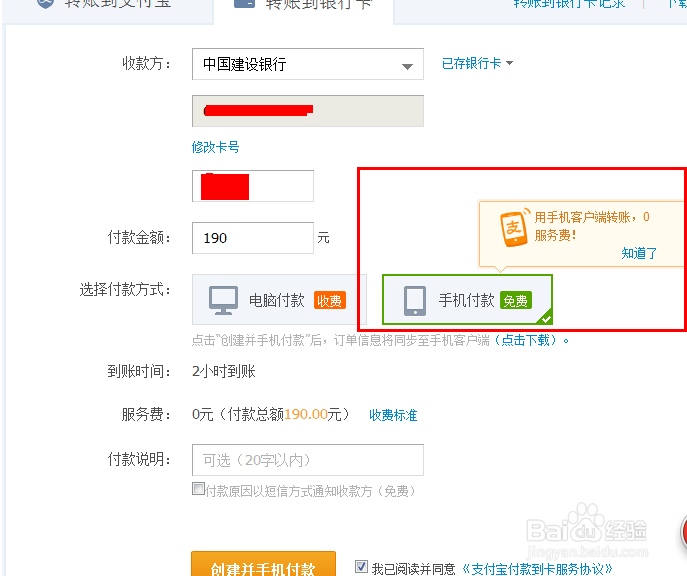Open the 转账到银行卡记录 link

(569, 4)
